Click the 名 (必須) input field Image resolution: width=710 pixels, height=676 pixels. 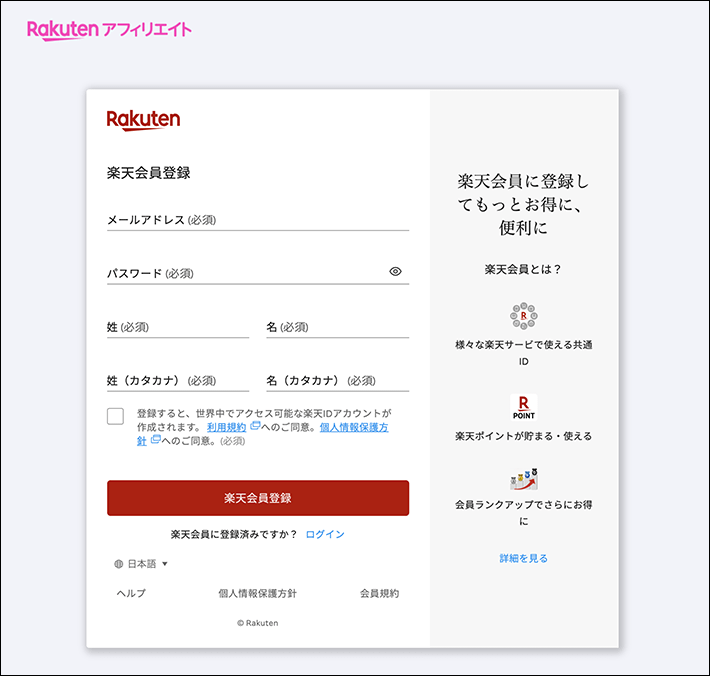337,326
